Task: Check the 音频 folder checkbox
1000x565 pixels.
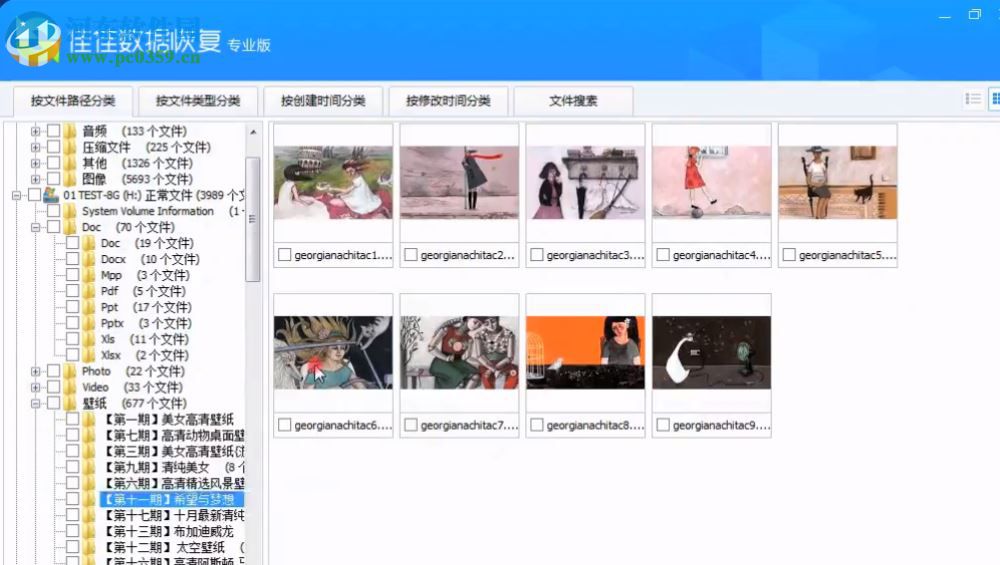Action: (54, 131)
